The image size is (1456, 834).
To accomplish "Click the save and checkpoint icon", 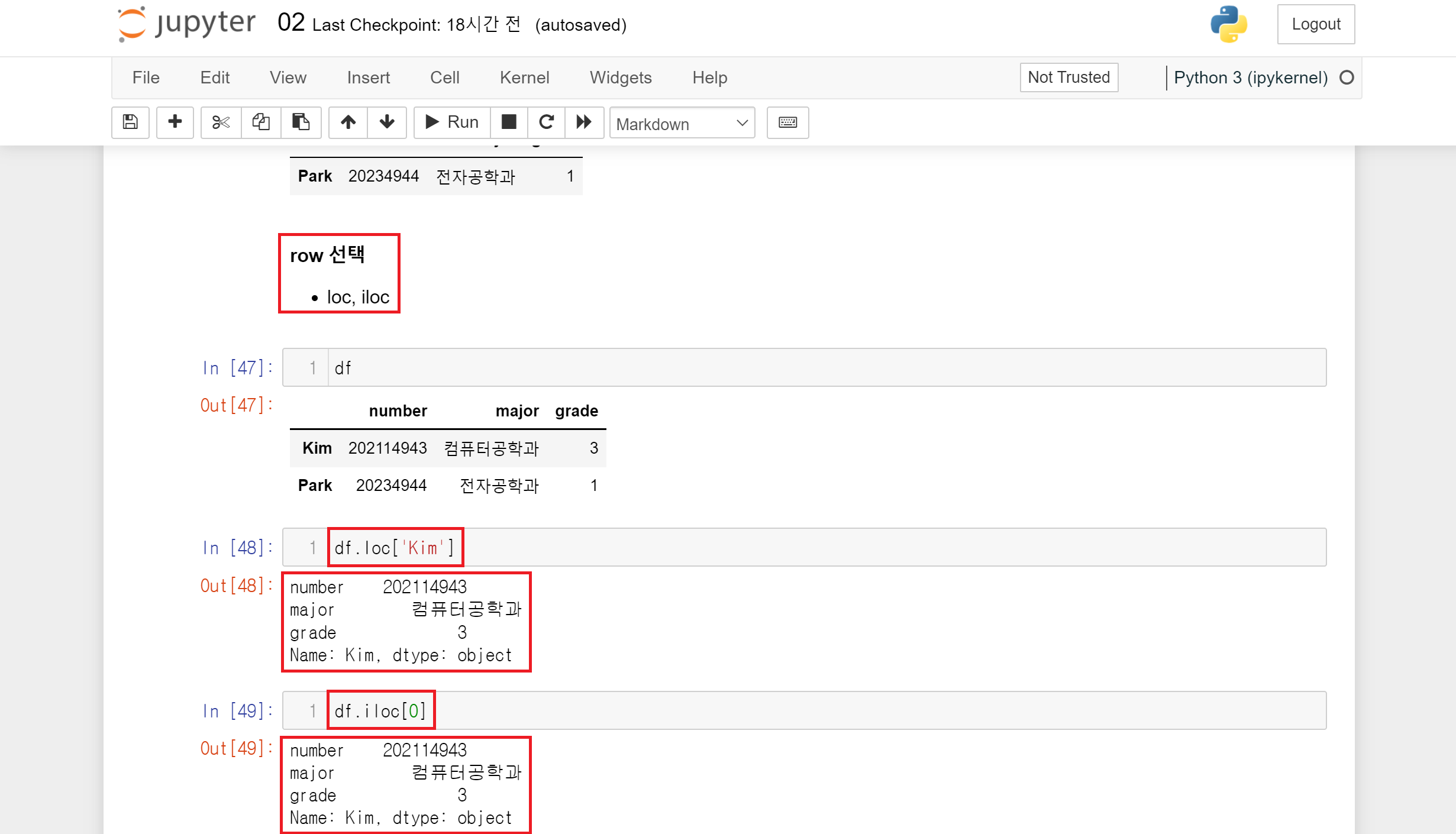I will click(130, 122).
